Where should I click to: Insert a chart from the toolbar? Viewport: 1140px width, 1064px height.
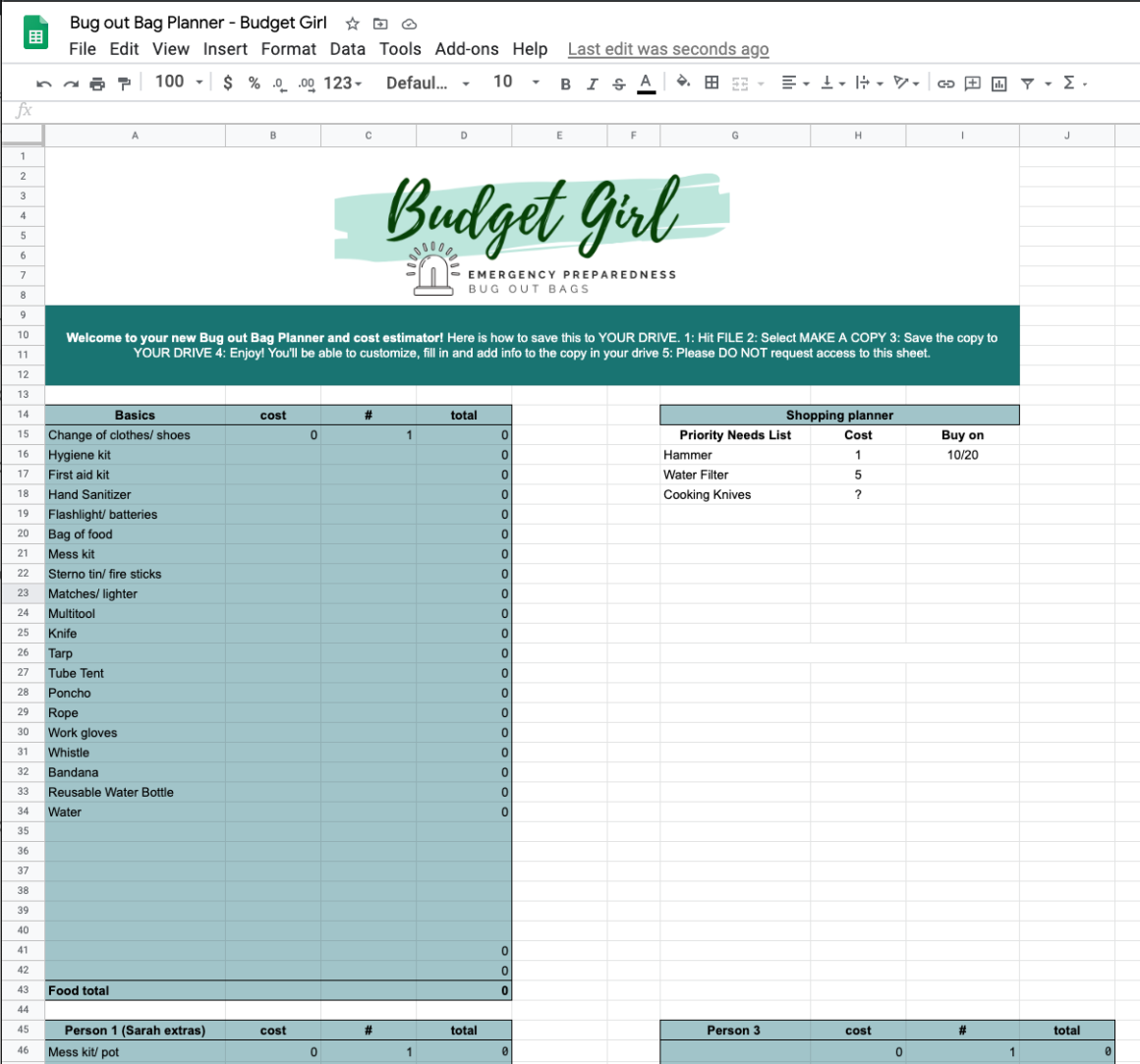click(998, 84)
